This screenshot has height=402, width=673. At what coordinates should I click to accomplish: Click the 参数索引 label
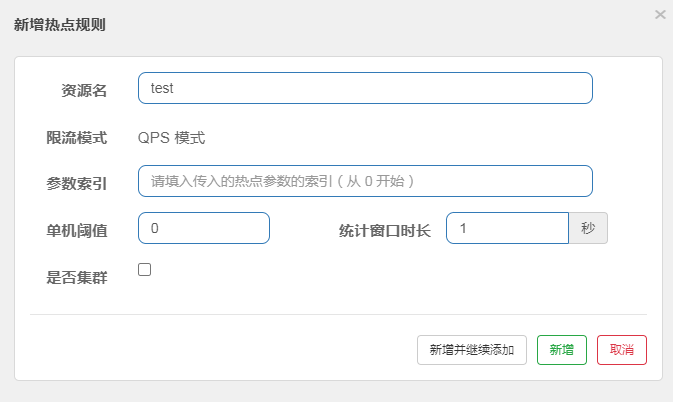77,183
